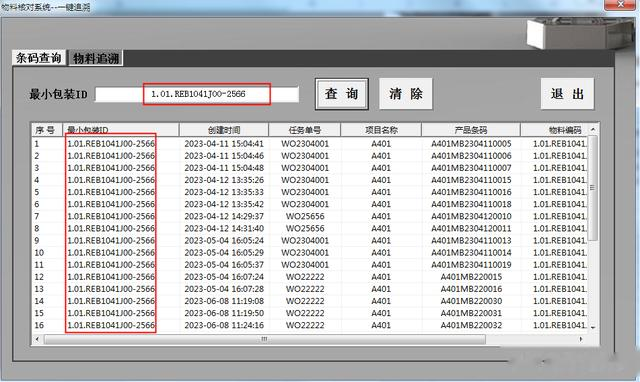
Task: Click the 创建时间 column header
Action: pyautogui.click(x=224, y=130)
